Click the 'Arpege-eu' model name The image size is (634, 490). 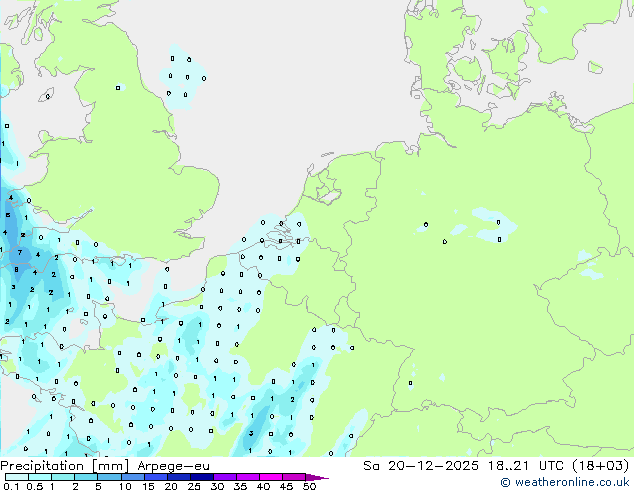[x=173, y=467]
